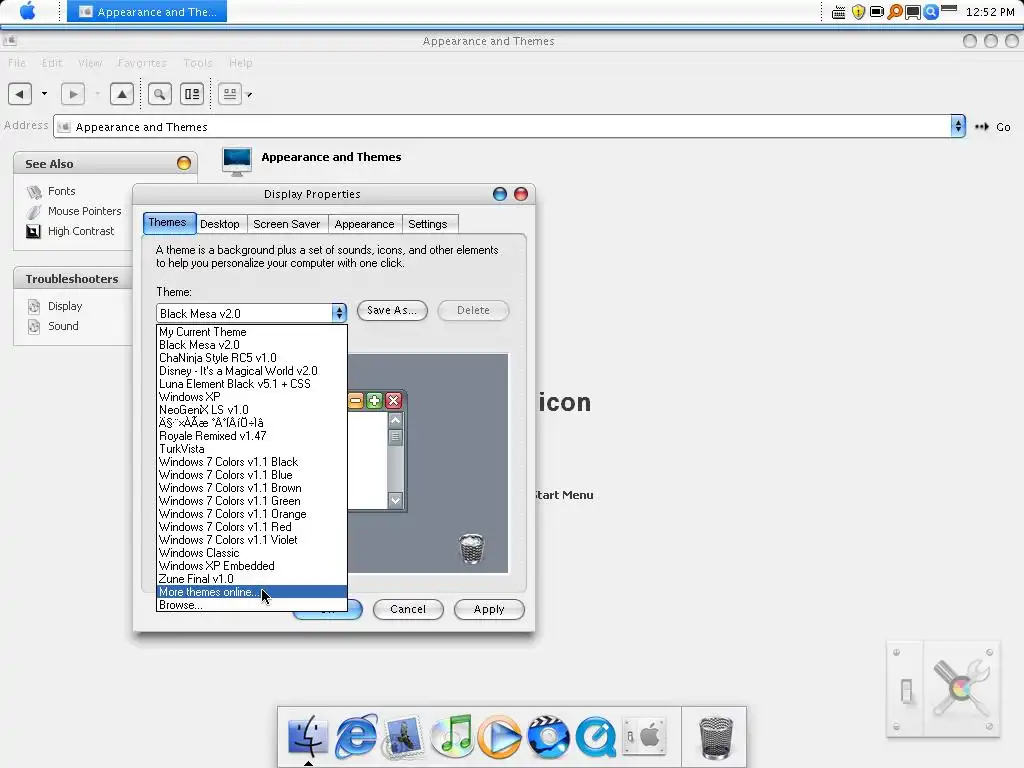Choose Disney Magical World v2.0 theme
The width and height of the screenshot is (1024, 768).
point(251,371)
